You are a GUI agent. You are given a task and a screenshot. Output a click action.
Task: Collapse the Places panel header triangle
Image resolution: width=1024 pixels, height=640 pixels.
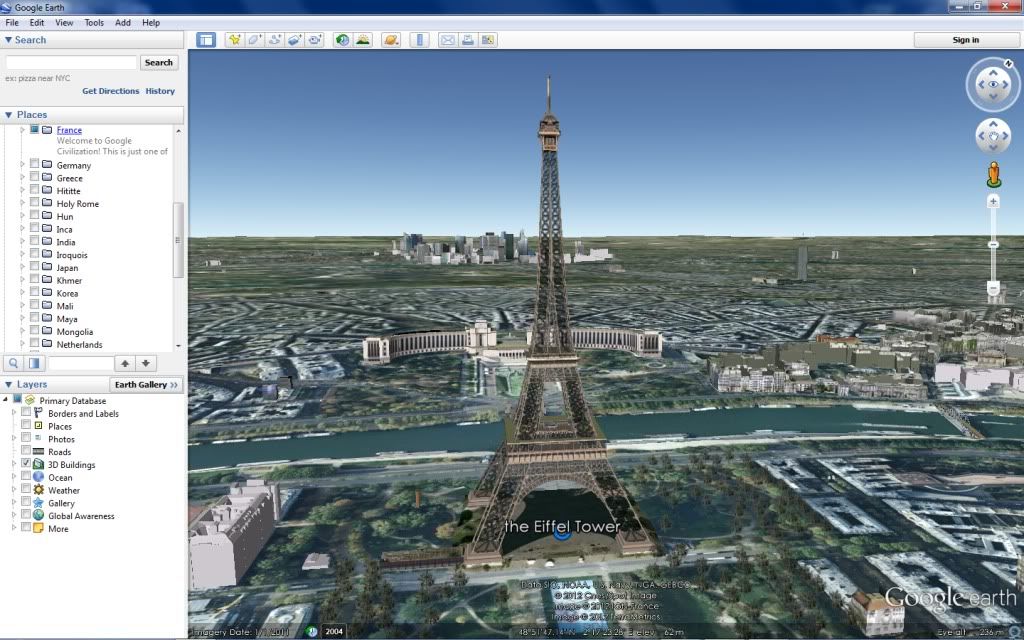coord(8,115)
